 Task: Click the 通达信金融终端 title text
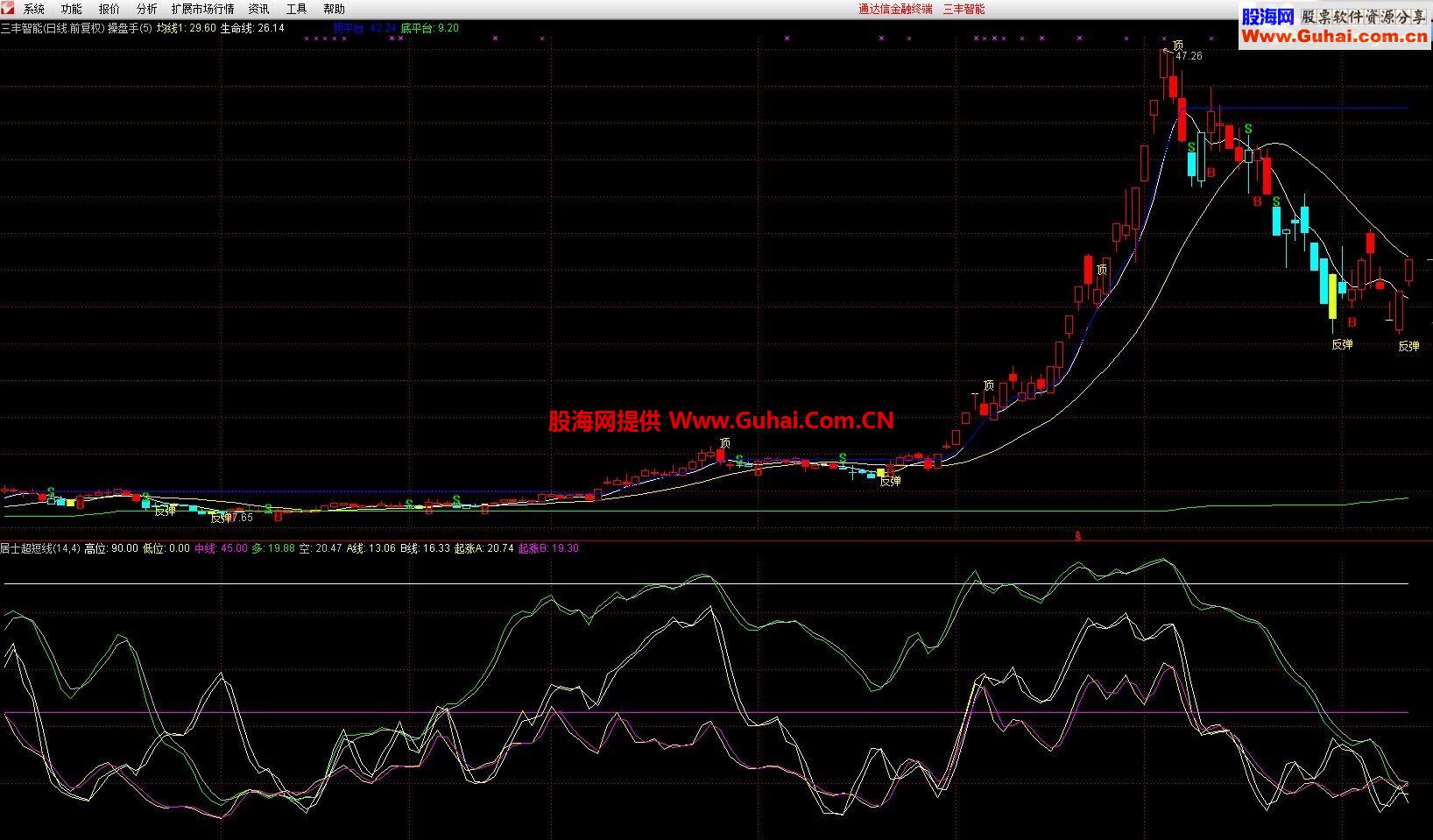click(x=895, y=9)
